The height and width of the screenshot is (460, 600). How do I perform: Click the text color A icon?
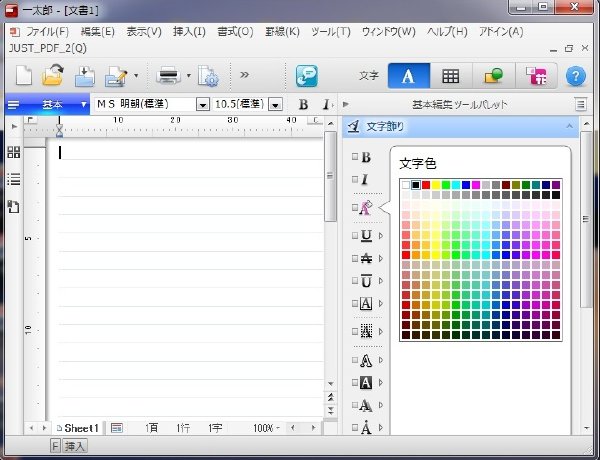point(366,208)
